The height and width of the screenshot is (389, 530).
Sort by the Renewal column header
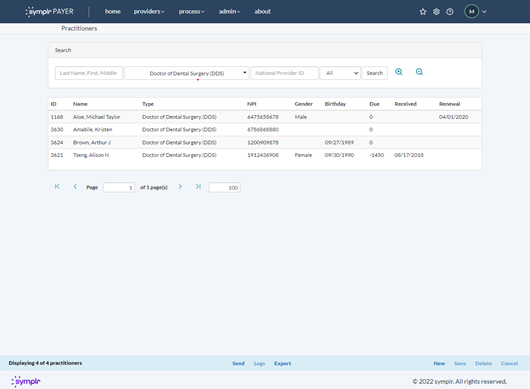(449, 104)
